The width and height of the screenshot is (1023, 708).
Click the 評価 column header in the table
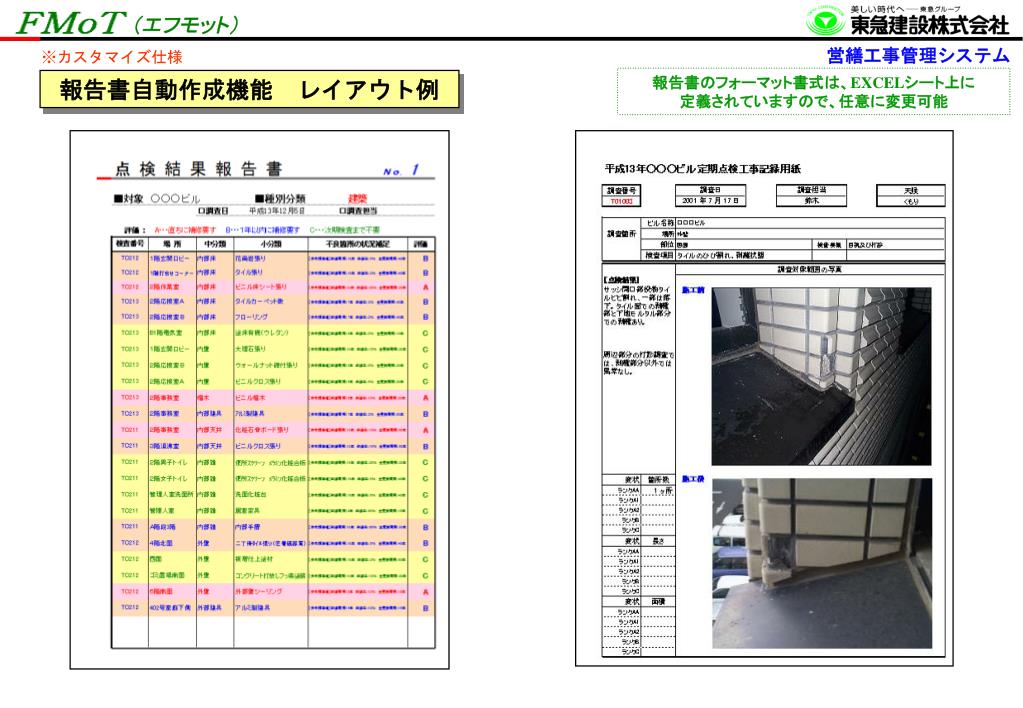point(421,244)
